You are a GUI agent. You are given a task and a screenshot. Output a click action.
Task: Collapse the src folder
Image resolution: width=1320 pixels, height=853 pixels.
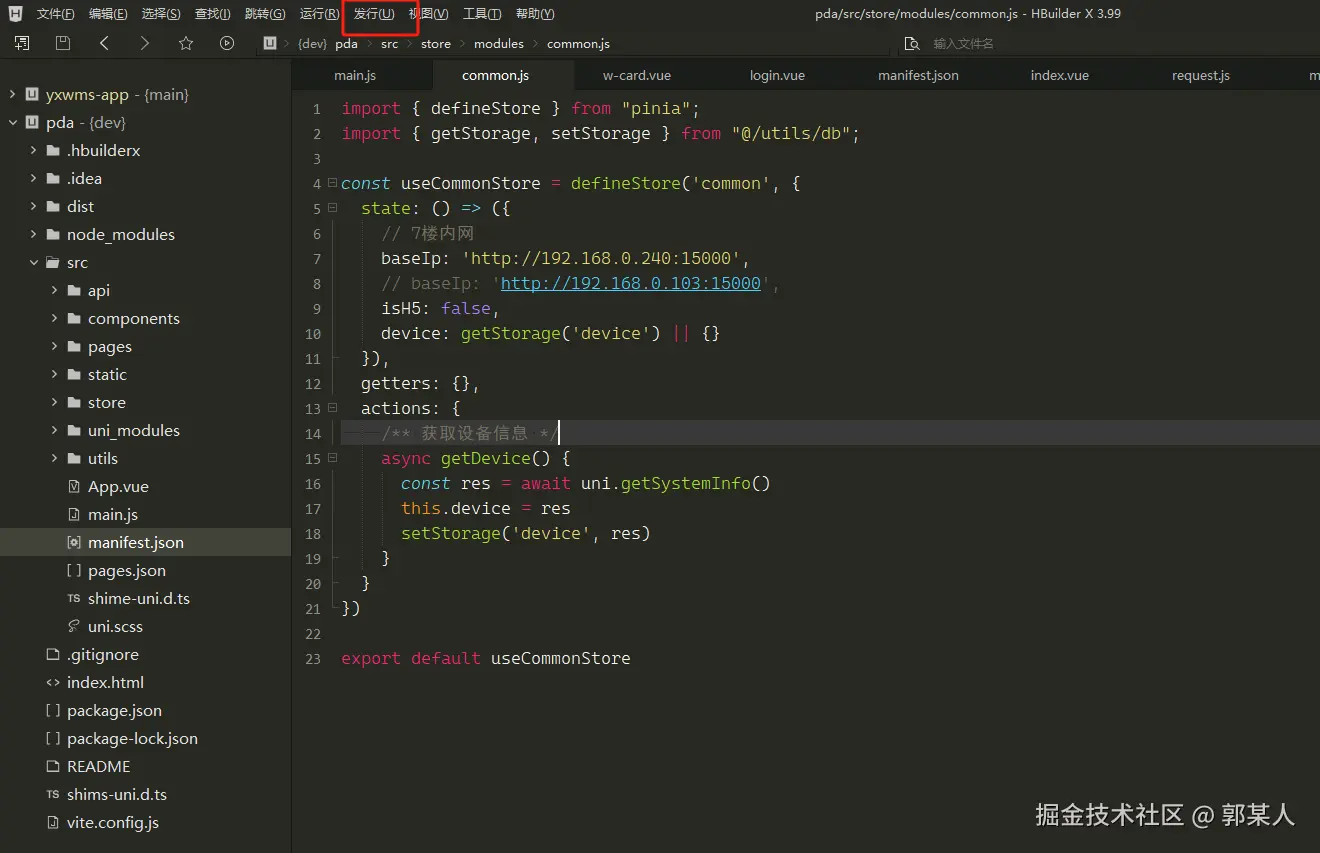(33, 262)
